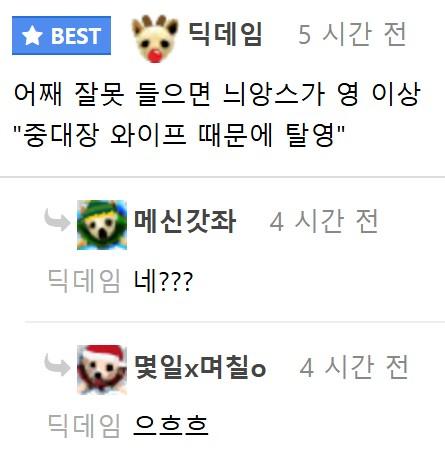Click the reindeer avatar of 딕데임
This screenshot has height=466, width=445.
tap(155, 39)
